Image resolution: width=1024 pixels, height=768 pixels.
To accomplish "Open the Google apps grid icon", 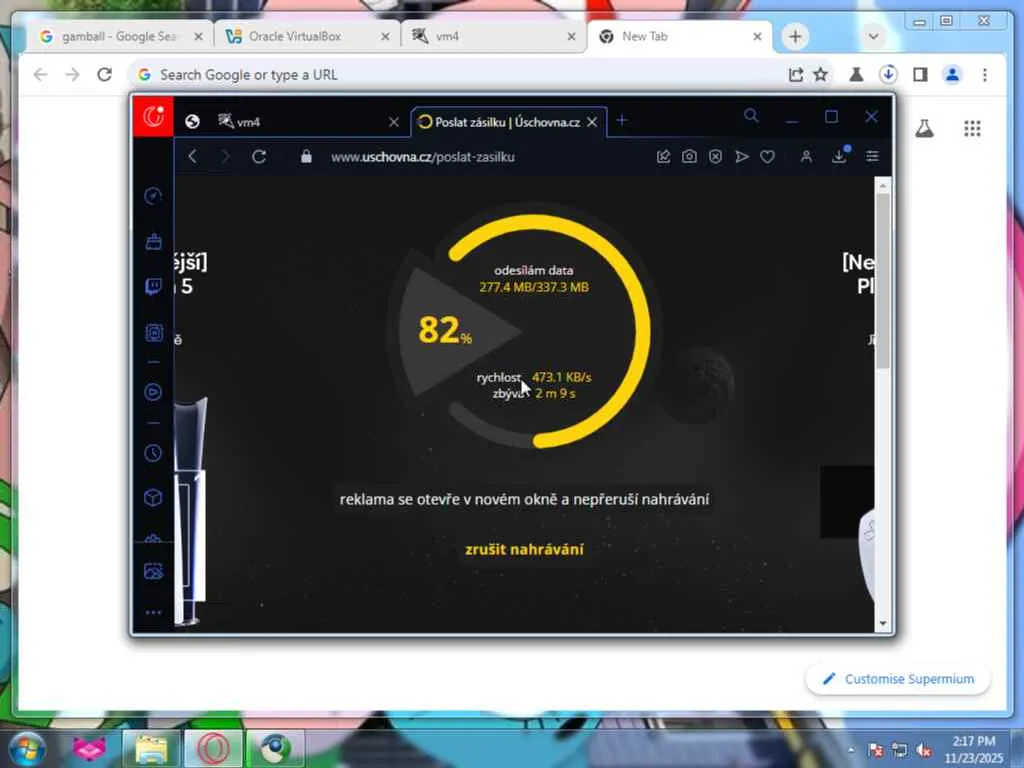I will [972, 129].
